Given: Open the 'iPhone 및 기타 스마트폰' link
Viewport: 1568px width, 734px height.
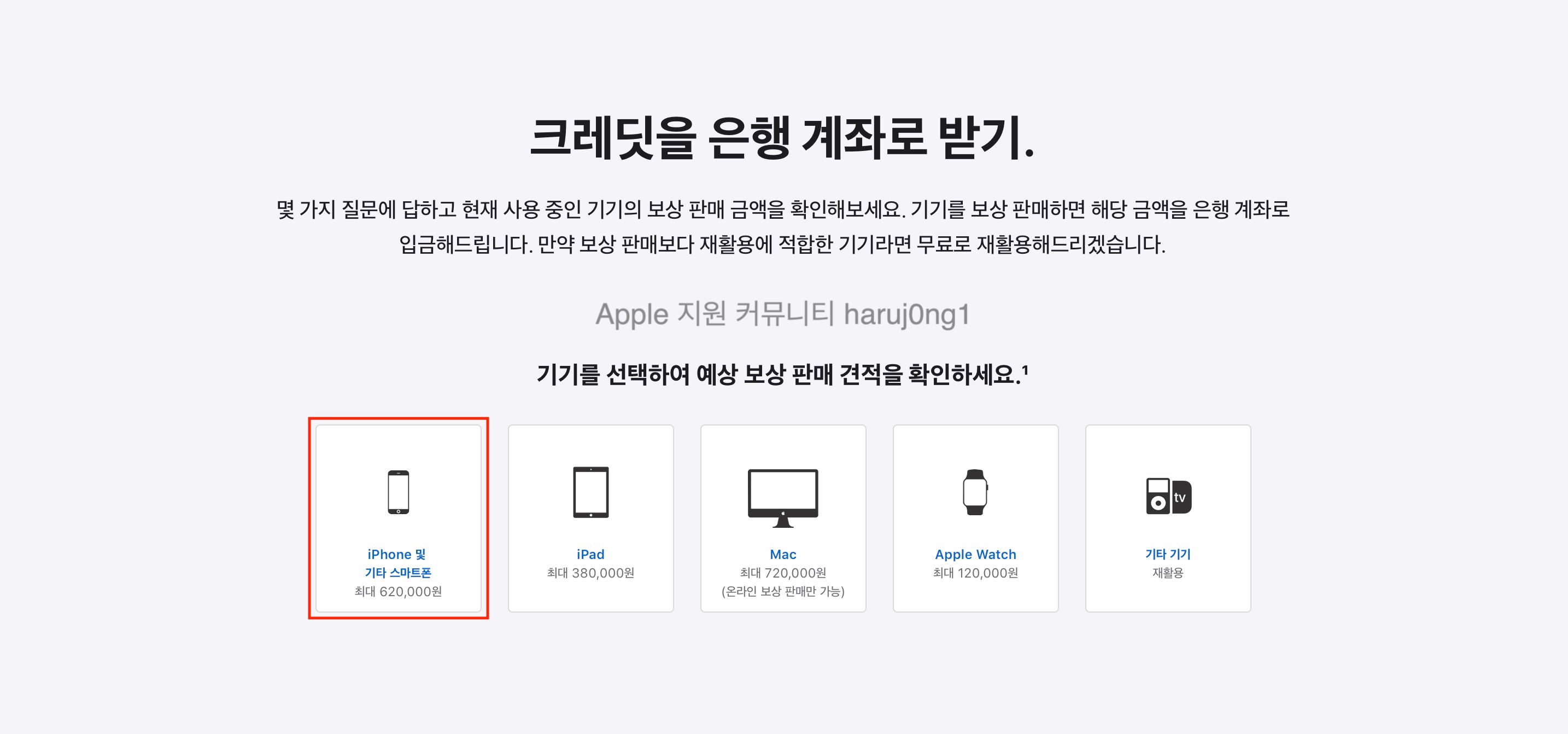Looking at the screenshot, I should tap(398, 563).
